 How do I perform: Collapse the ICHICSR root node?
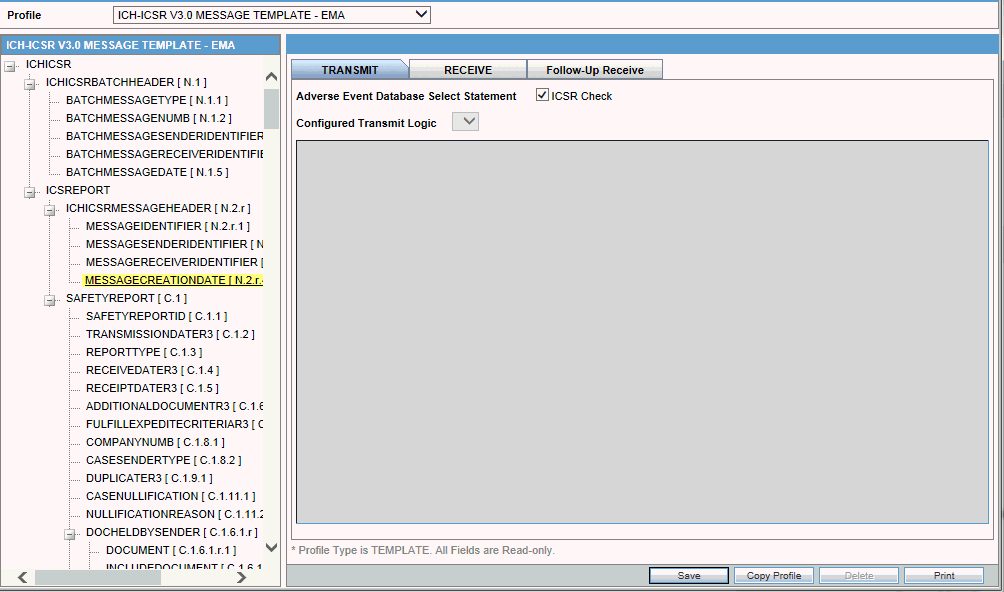[10, 64]
